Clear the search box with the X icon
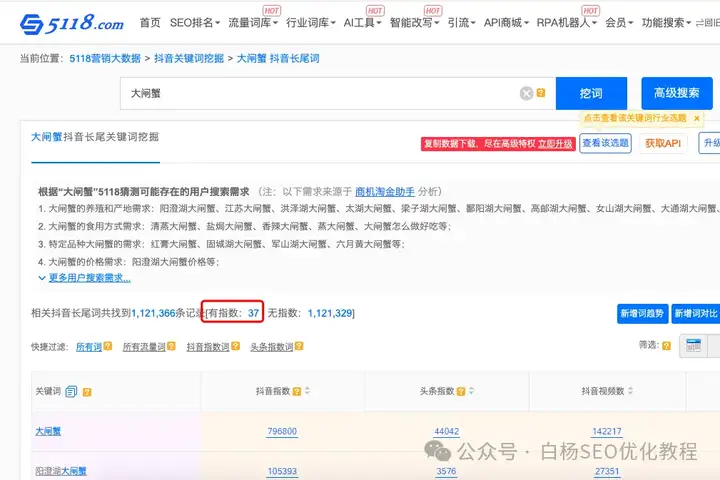 526,93
